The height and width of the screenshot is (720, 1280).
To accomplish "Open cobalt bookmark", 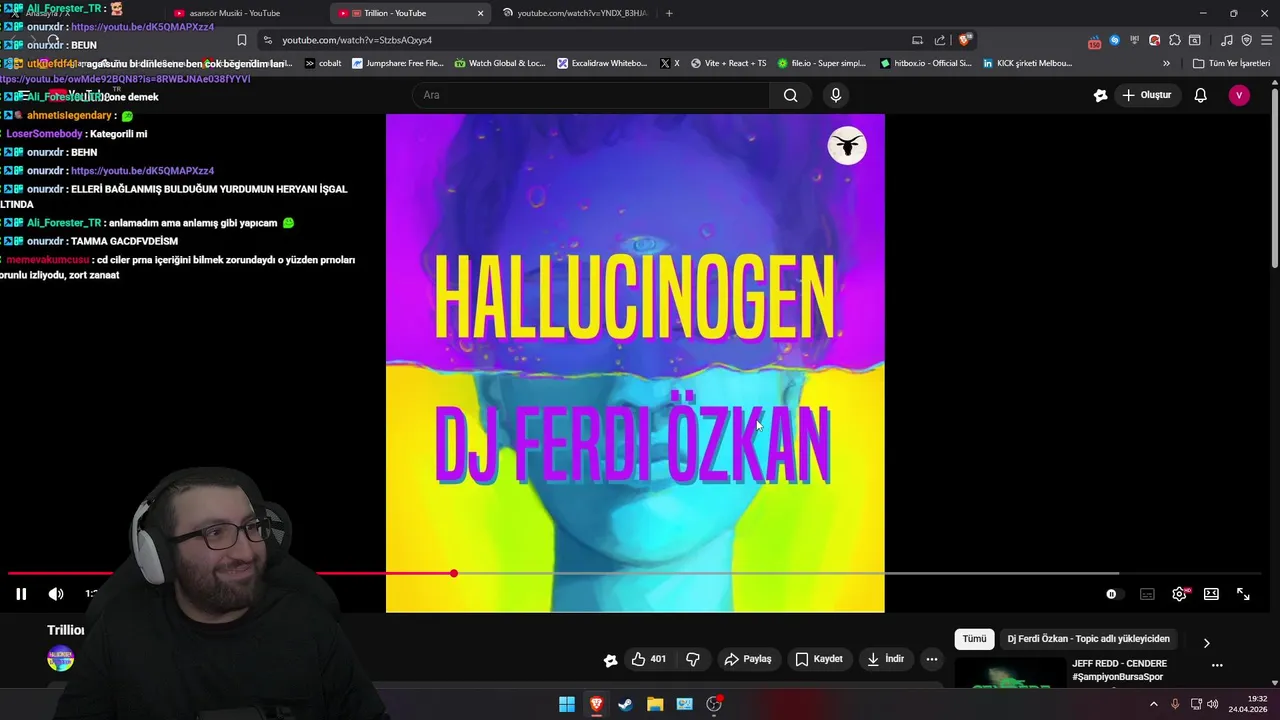I will click(322, 63).
